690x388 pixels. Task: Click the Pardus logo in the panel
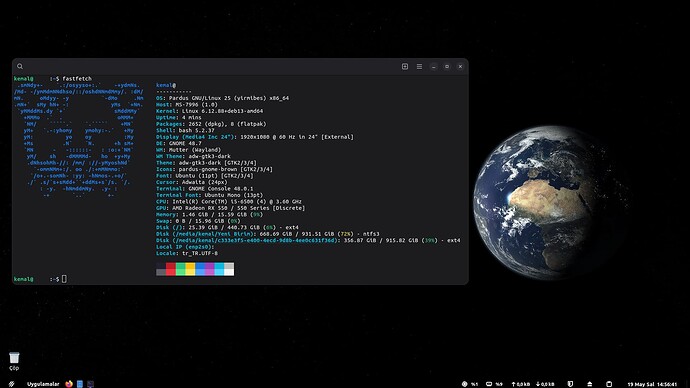[11, 384]
